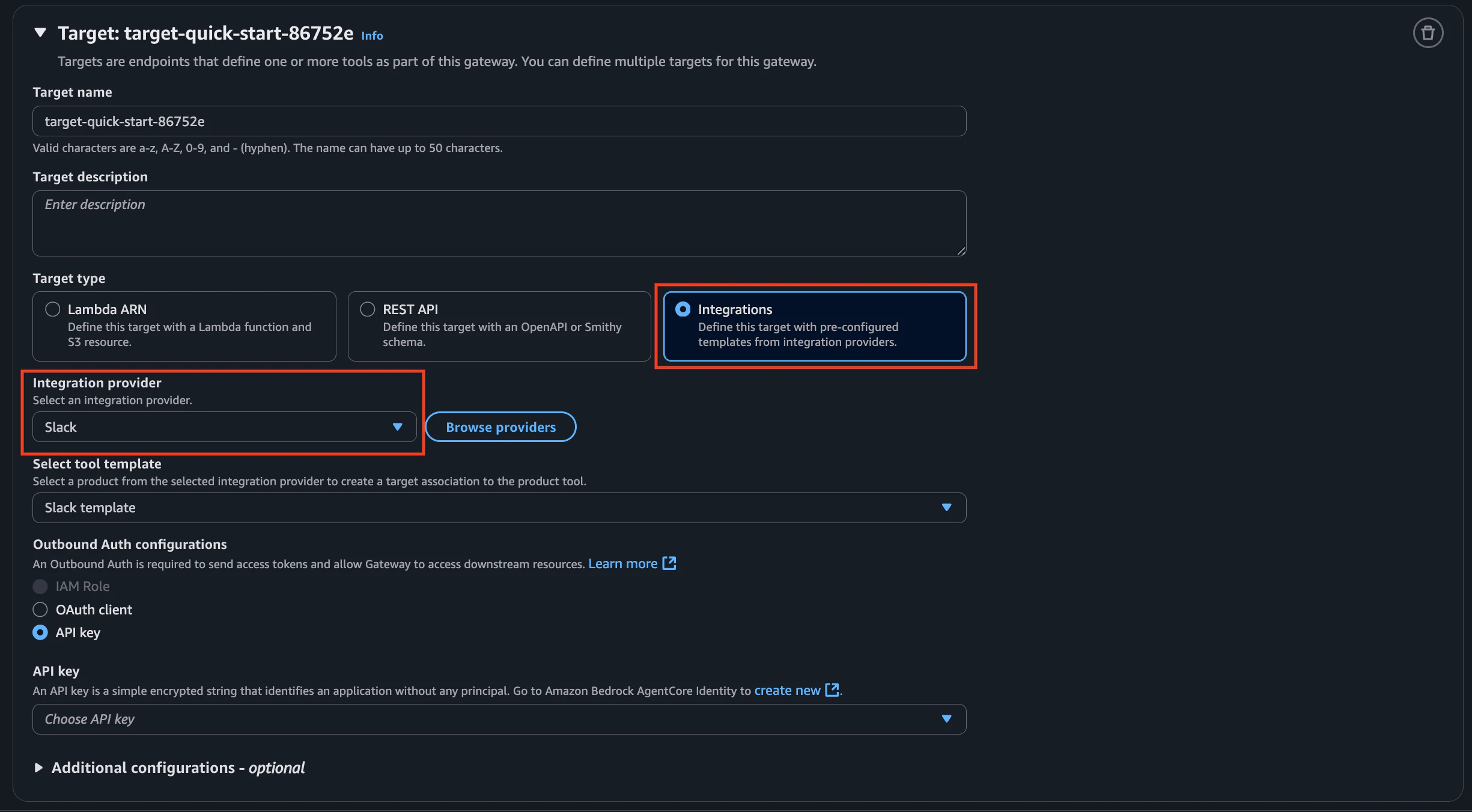Screen dimensions: 1472x812
Task: Click the Target name input field
Action: [x=499, y=121]
